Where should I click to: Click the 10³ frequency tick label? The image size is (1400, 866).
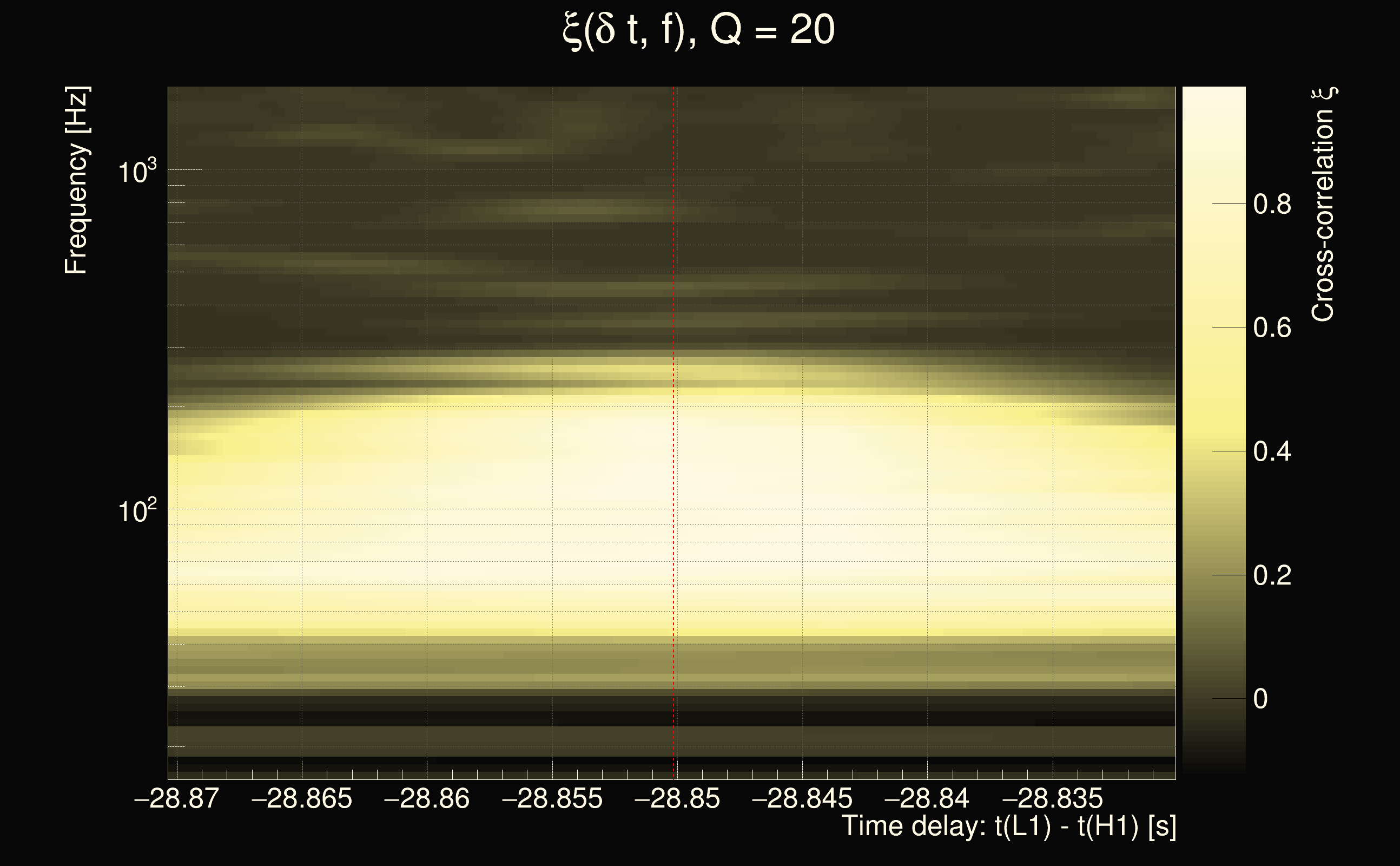click(x=137, y=171)
